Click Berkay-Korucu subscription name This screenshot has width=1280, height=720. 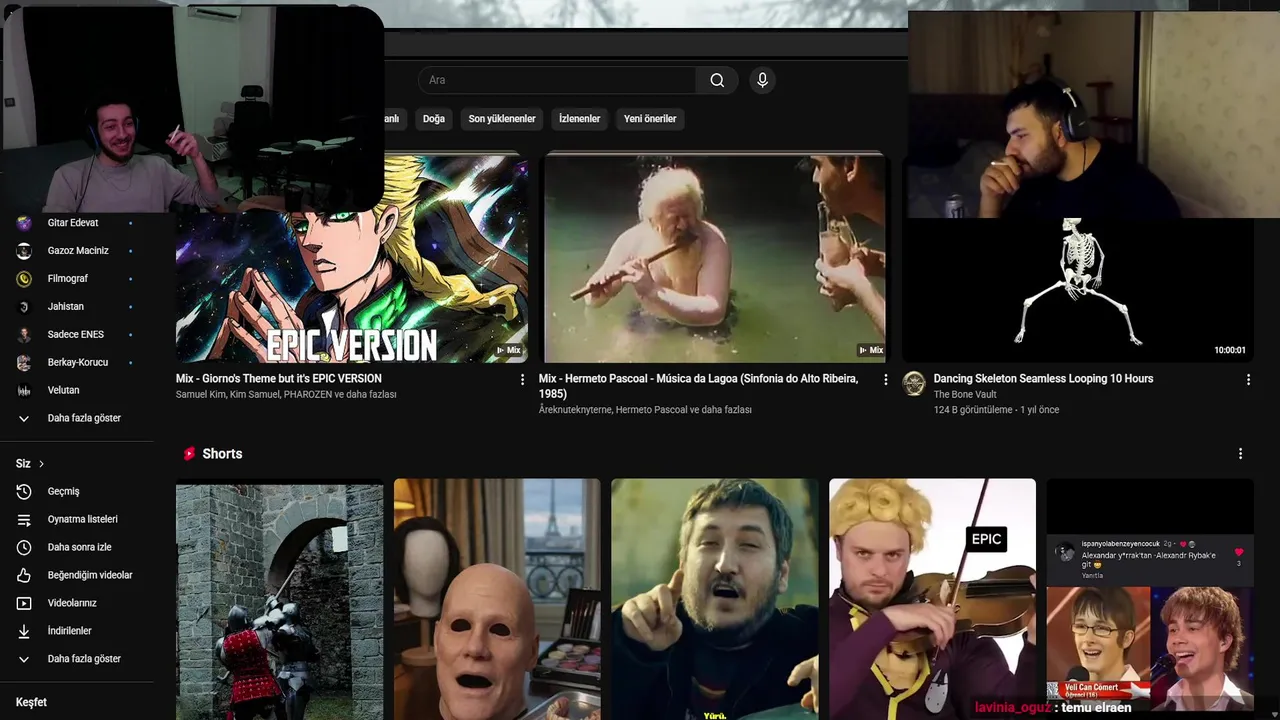coord(78,363)
